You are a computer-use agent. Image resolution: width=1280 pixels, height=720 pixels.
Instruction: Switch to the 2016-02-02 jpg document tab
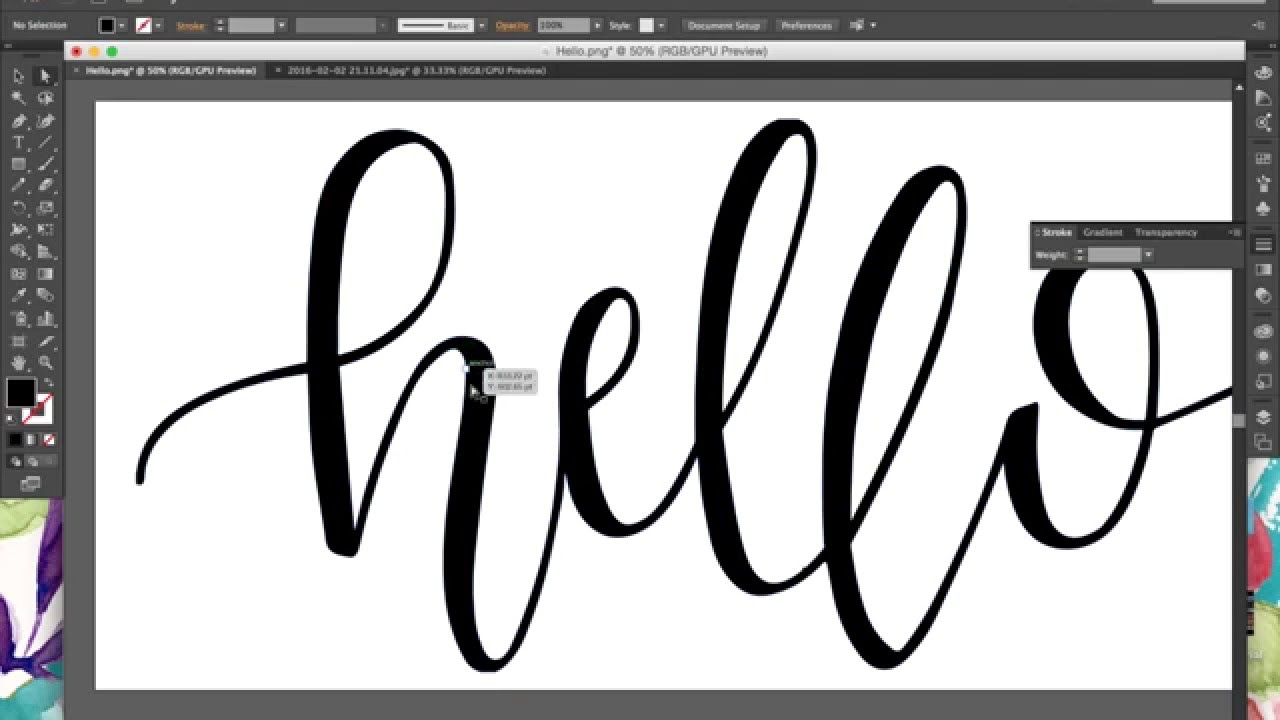(416, 71)
